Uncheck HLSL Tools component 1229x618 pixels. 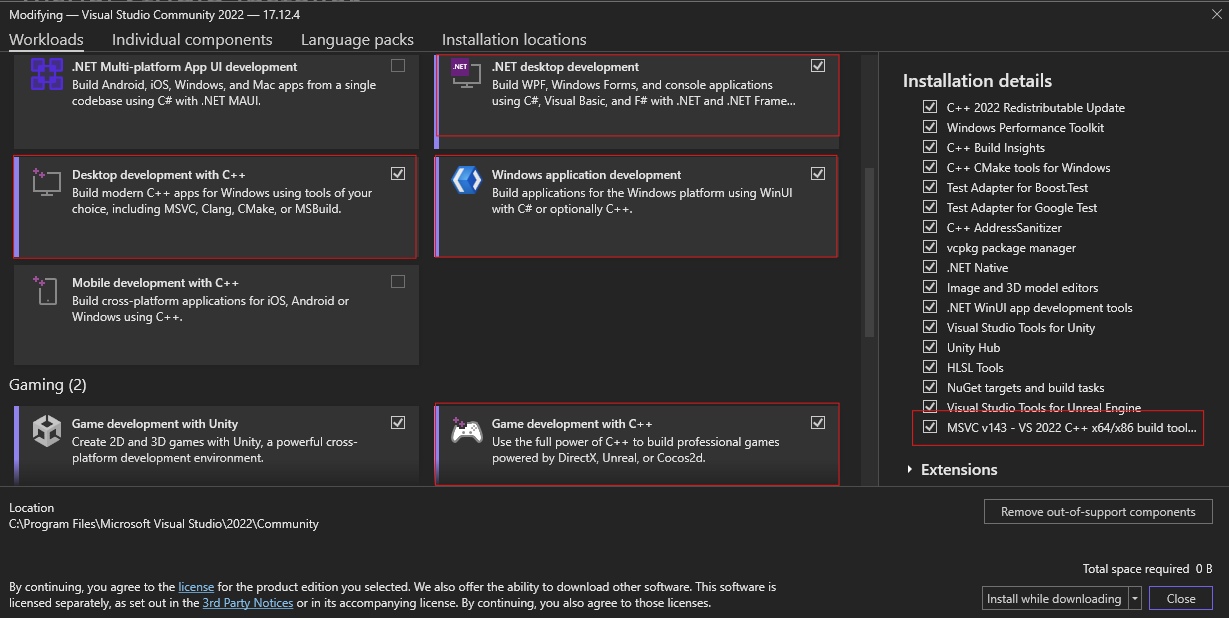(x=930, y=367)
